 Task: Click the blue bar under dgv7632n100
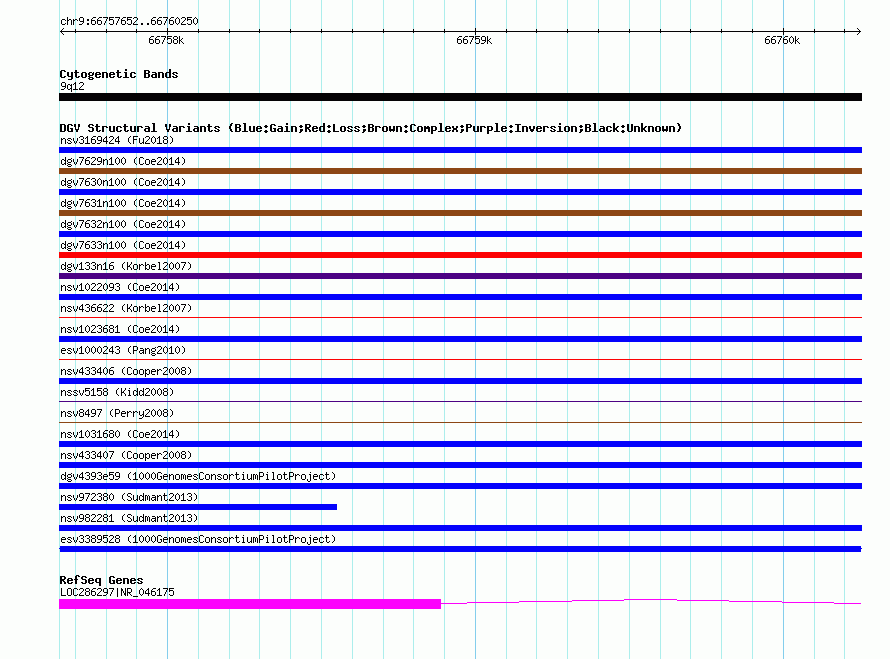pos(460,234)
